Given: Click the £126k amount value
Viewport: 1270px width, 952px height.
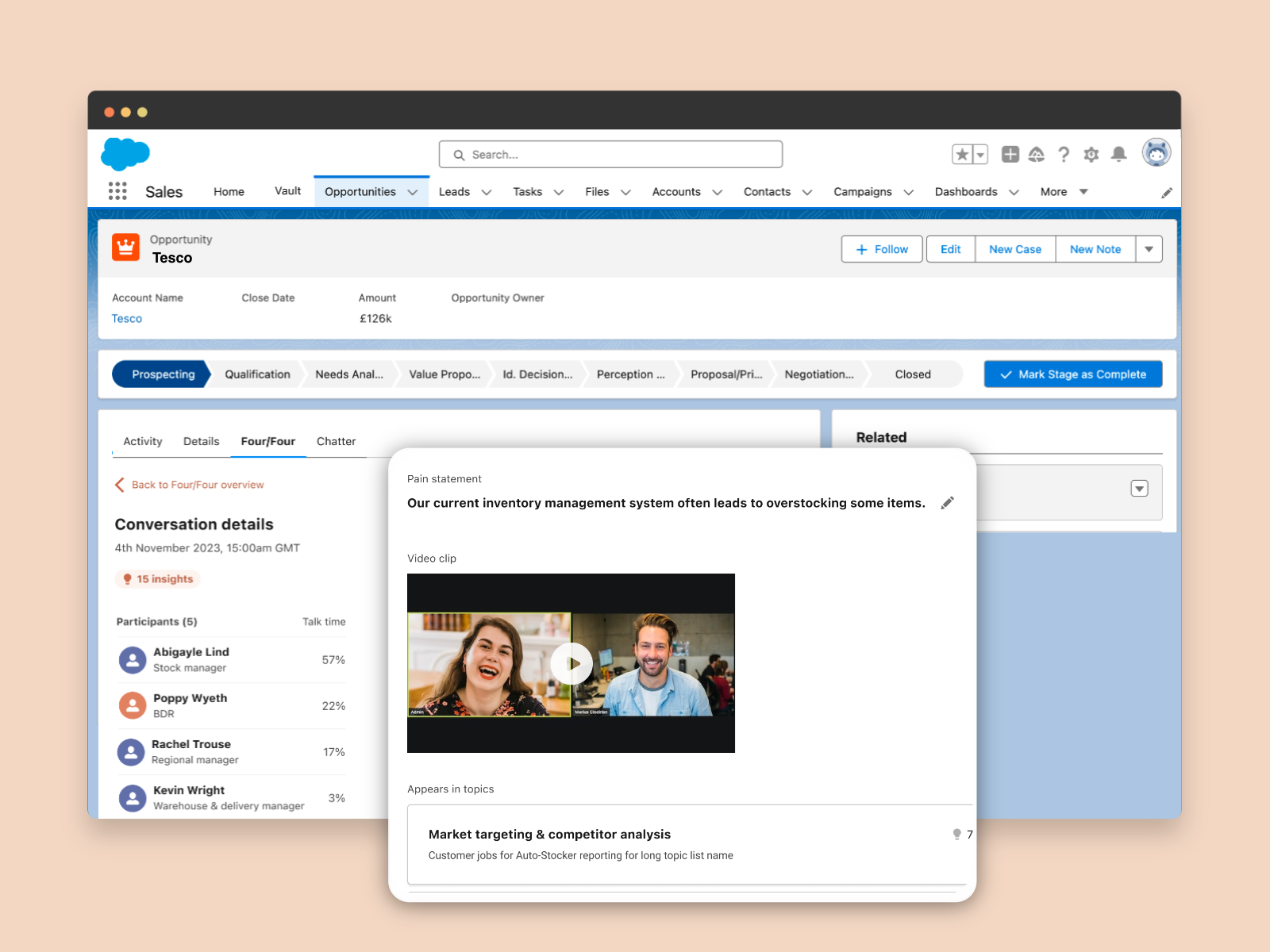Looking at the screenshot, I should click(x=375, y=319).
